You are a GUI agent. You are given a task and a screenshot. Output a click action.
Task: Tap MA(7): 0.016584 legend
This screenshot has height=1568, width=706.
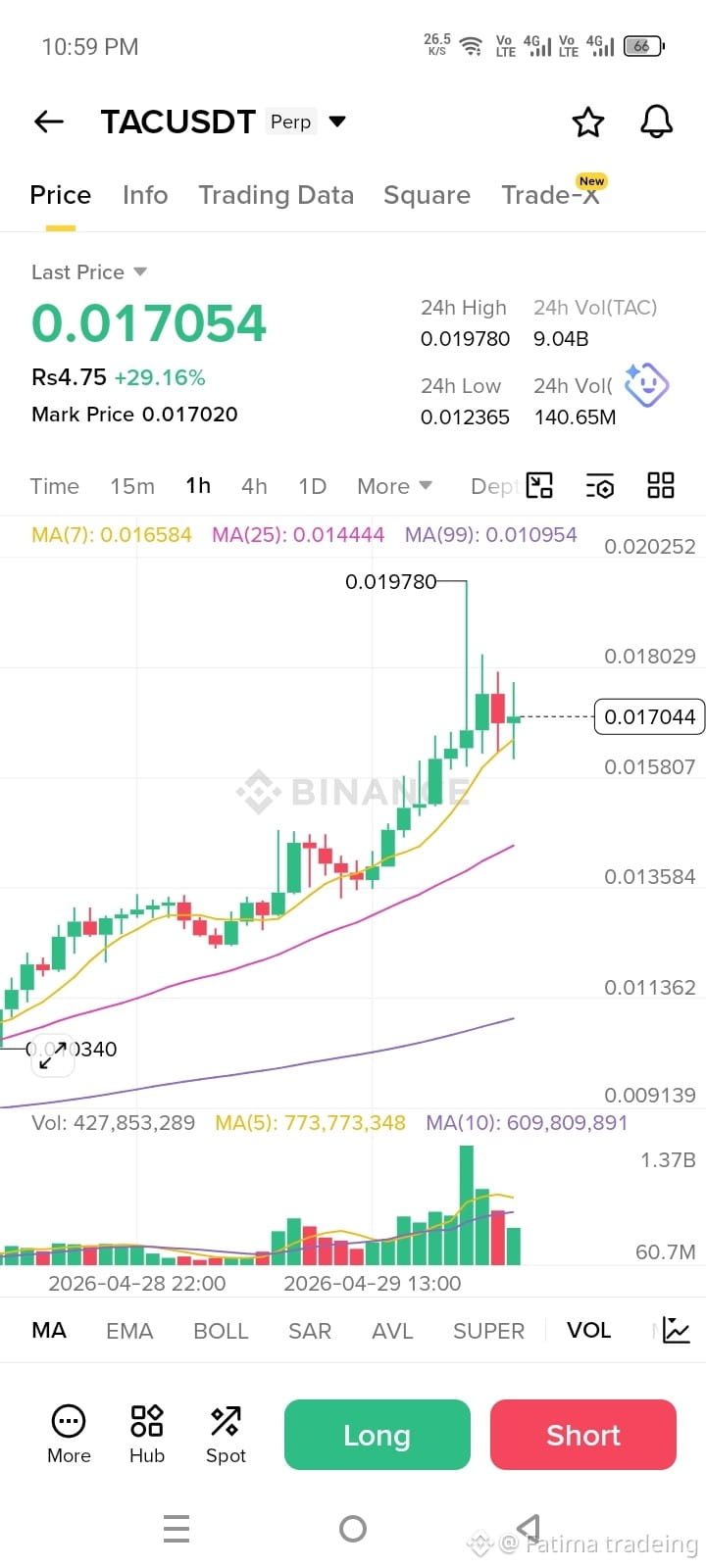112,535
